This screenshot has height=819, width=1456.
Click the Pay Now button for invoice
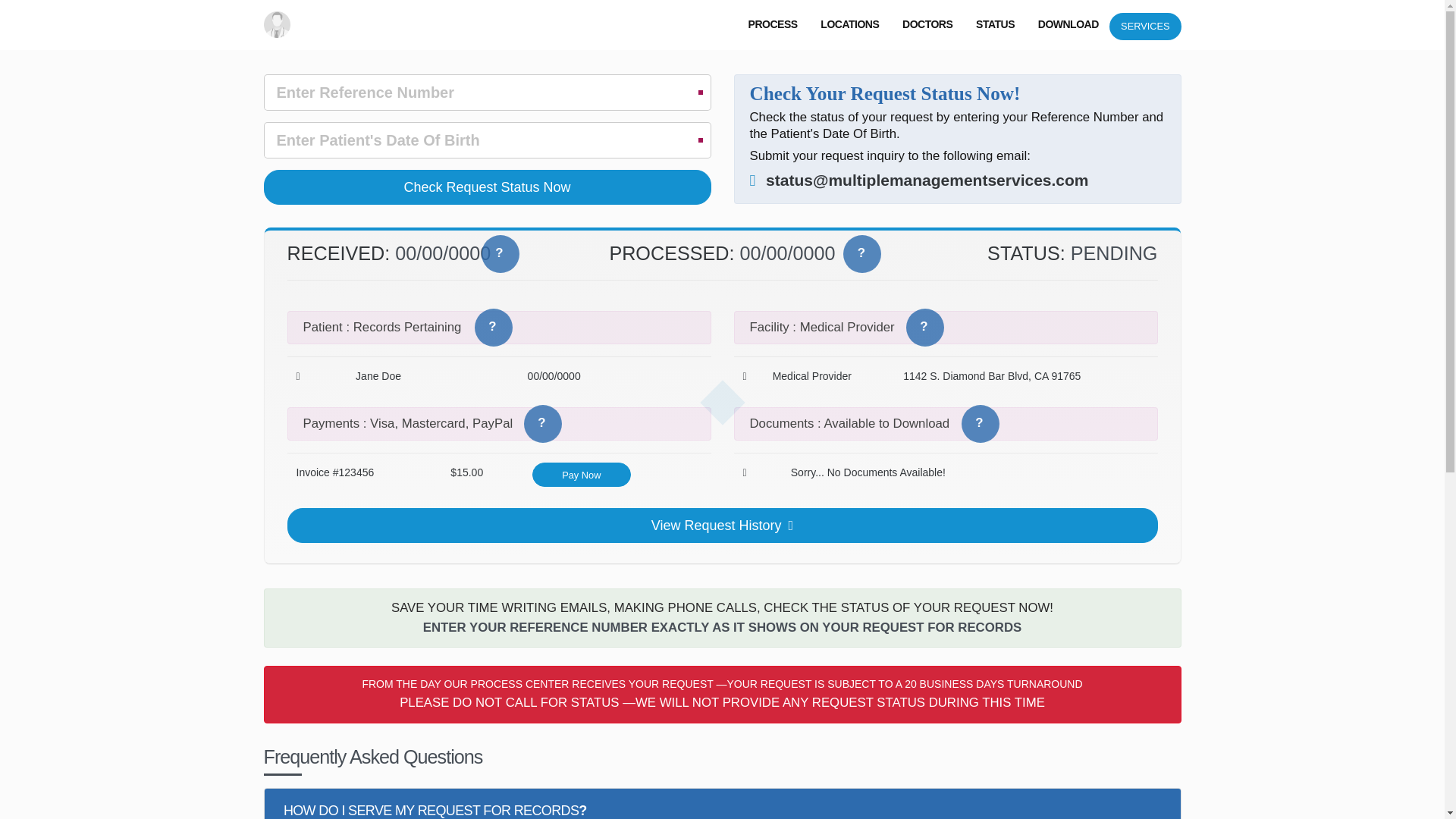(582, 475)
